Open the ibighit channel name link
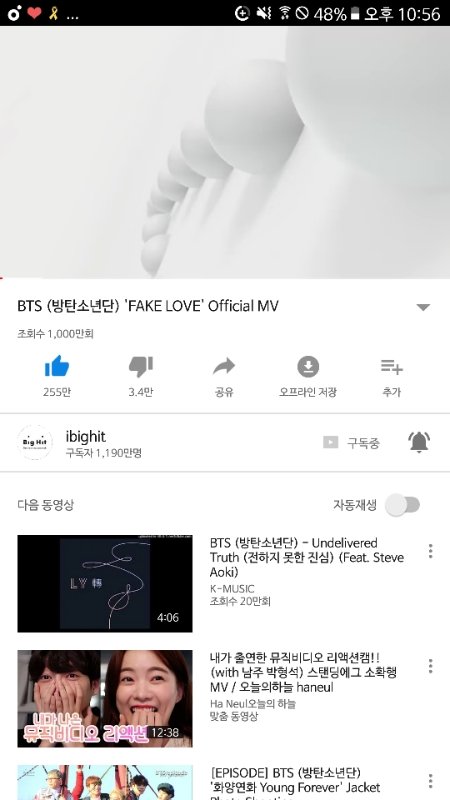 pyautogui.click(x=86, y=437)
